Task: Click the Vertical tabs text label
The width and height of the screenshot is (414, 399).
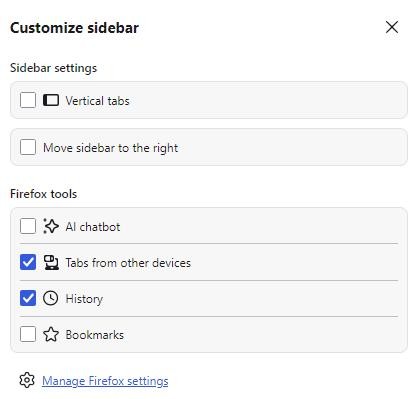Action: tap(97, 101)
